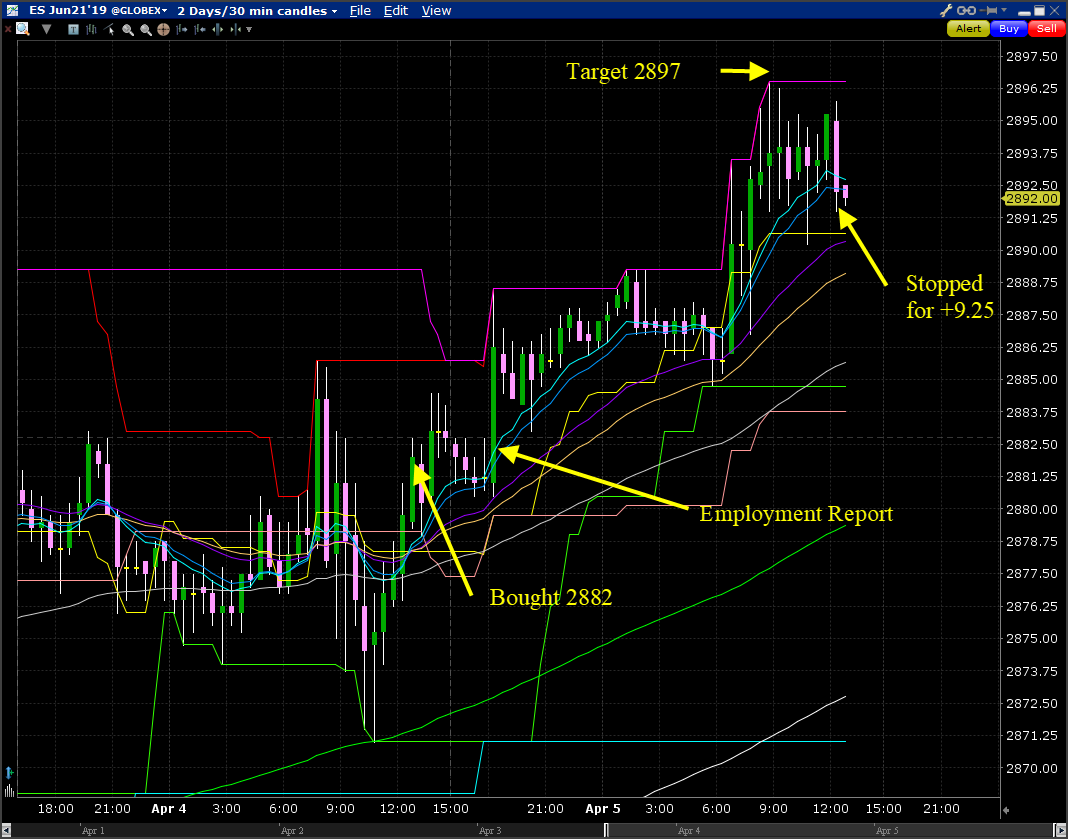Click the right scroll arrow of the timeline
This screenshot has width=1068, height=839.
click(1061, 830)
